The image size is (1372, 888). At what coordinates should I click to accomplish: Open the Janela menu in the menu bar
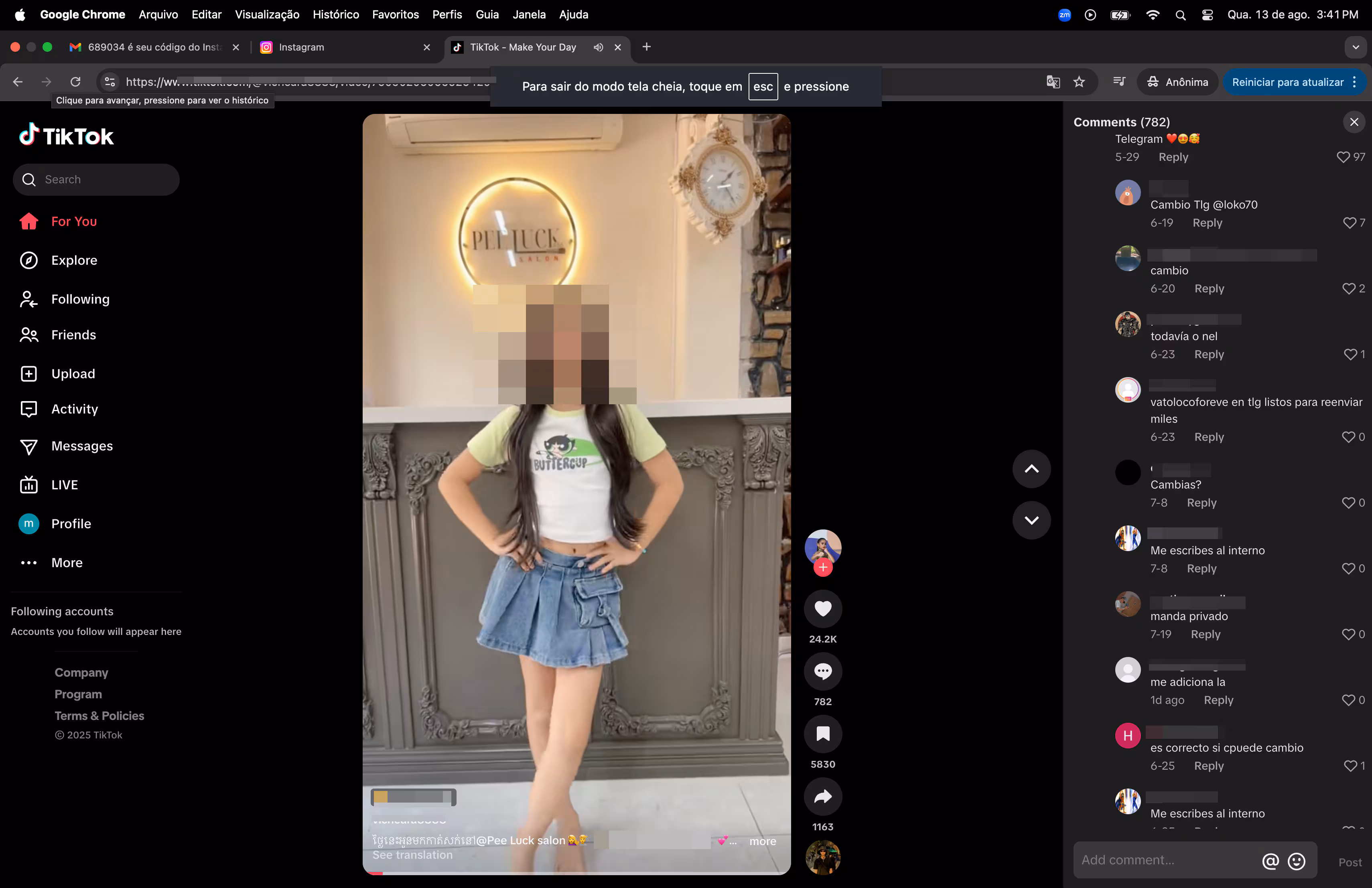(x=528, y=14)
